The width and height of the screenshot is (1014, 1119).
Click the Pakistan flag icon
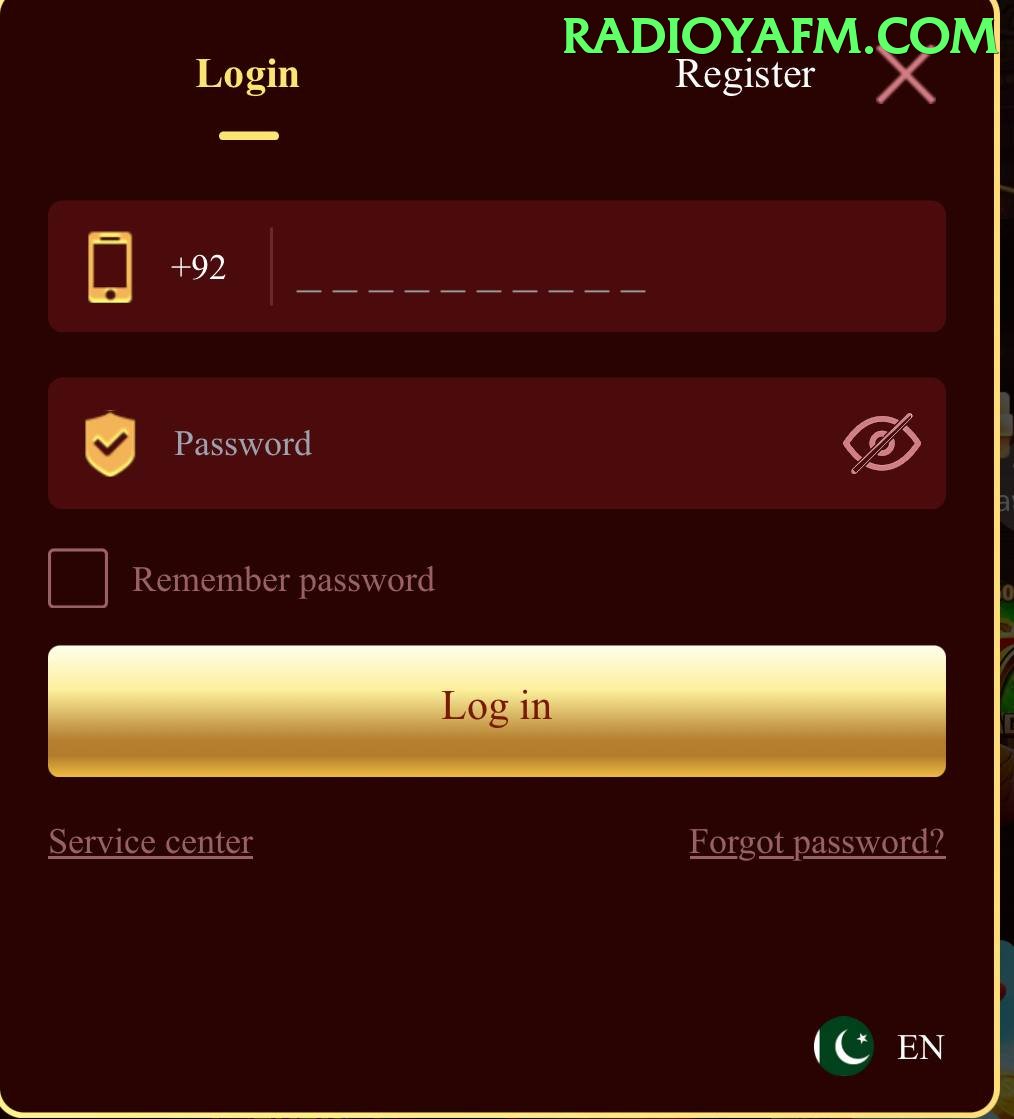(843, 1046)
